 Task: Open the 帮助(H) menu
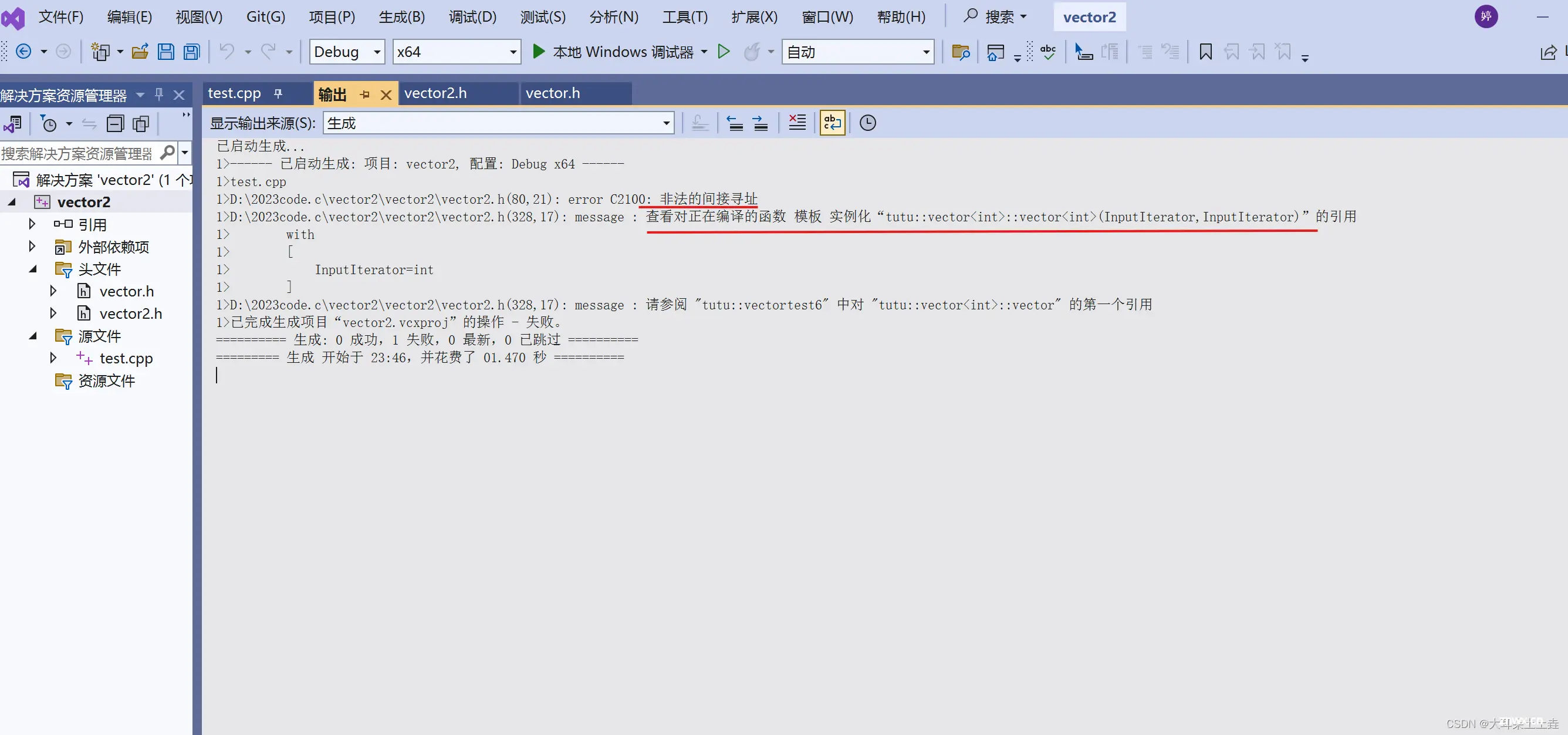(x=901, y=16)
